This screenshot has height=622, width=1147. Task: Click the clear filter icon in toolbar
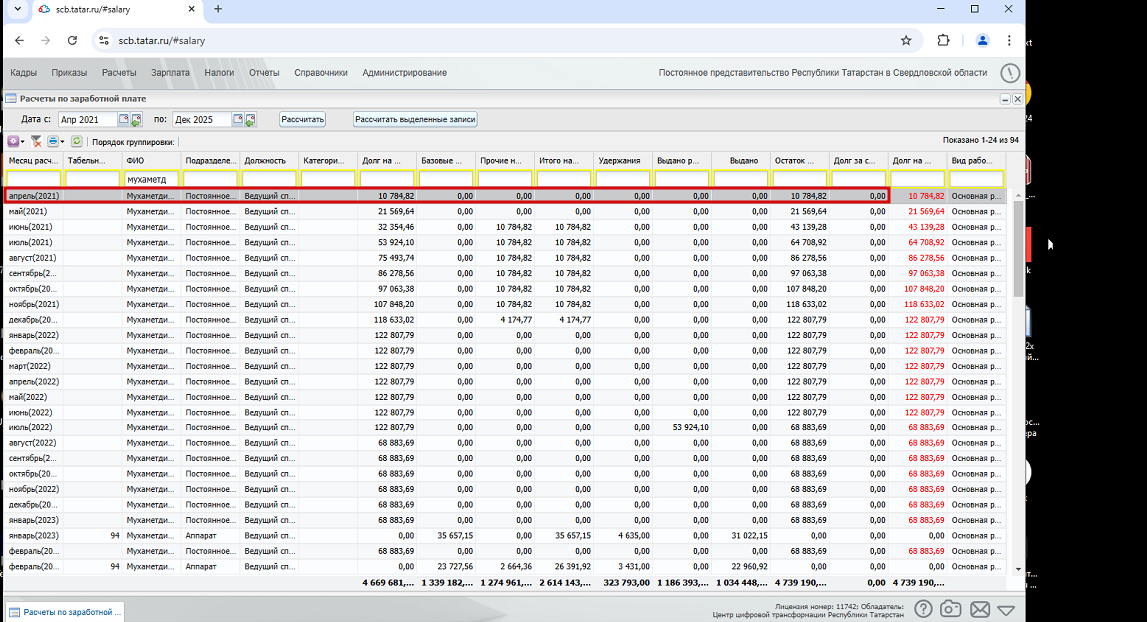coord(36,142)
